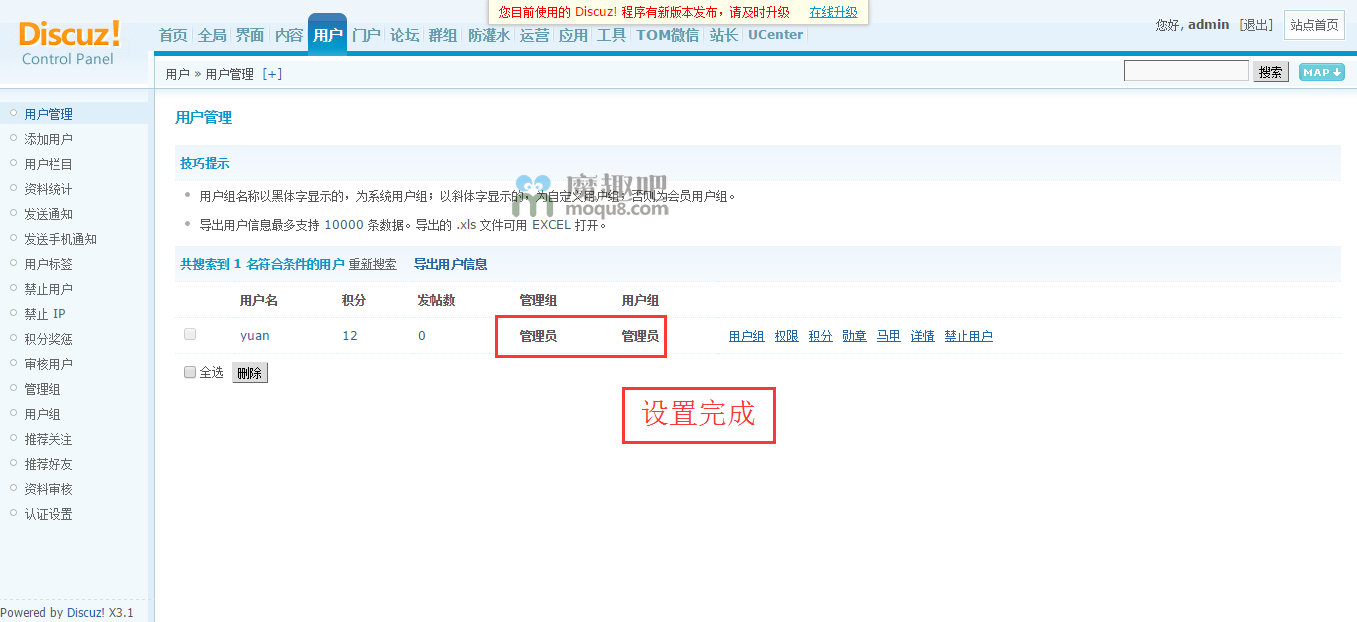Open 资料统计 in the sidebar
The image size is (1357, 622).
point(48,189)
